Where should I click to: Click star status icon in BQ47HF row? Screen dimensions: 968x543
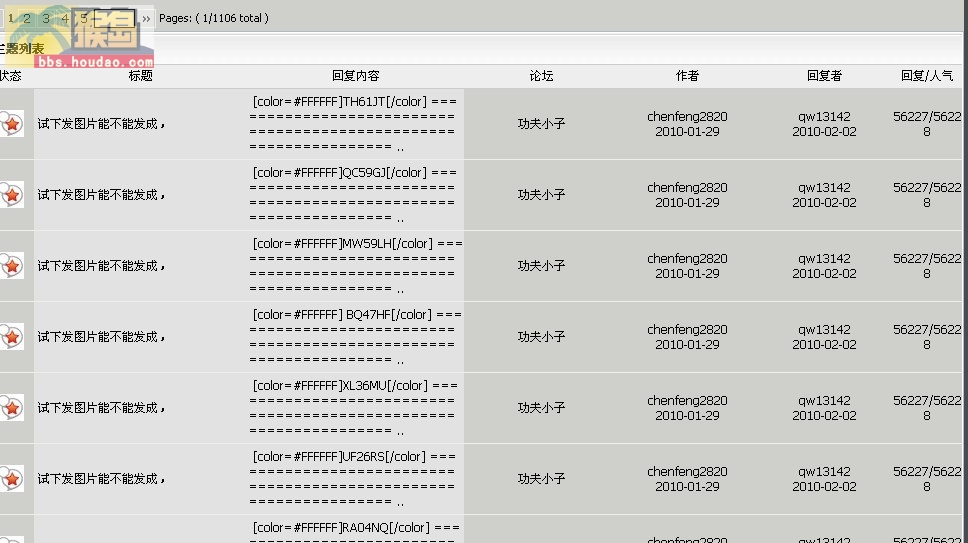tap(11, 337)
